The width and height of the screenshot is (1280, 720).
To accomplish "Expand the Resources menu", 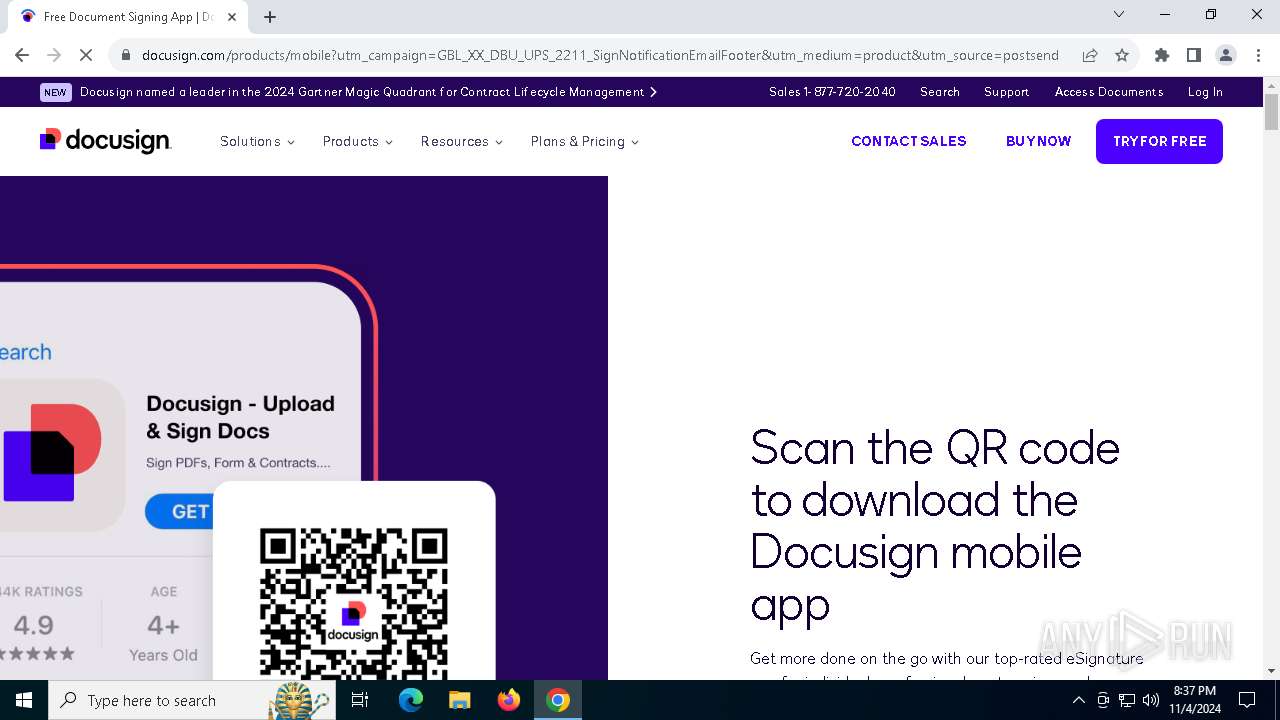I will tap(461, 141).
